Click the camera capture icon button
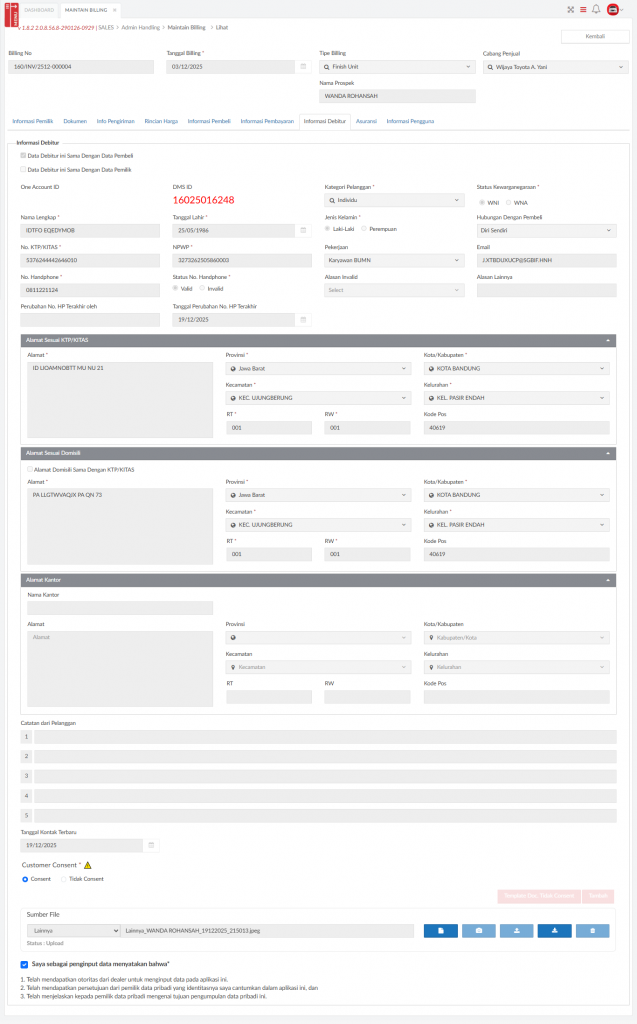This screenshot has width=637, height=1024. pyautogui.click(x=478, y=930)
